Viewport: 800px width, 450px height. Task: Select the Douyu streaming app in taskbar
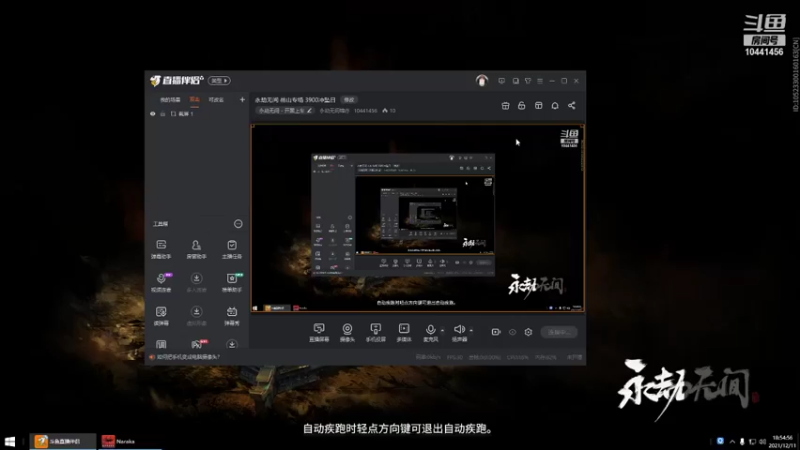[63, 441]
